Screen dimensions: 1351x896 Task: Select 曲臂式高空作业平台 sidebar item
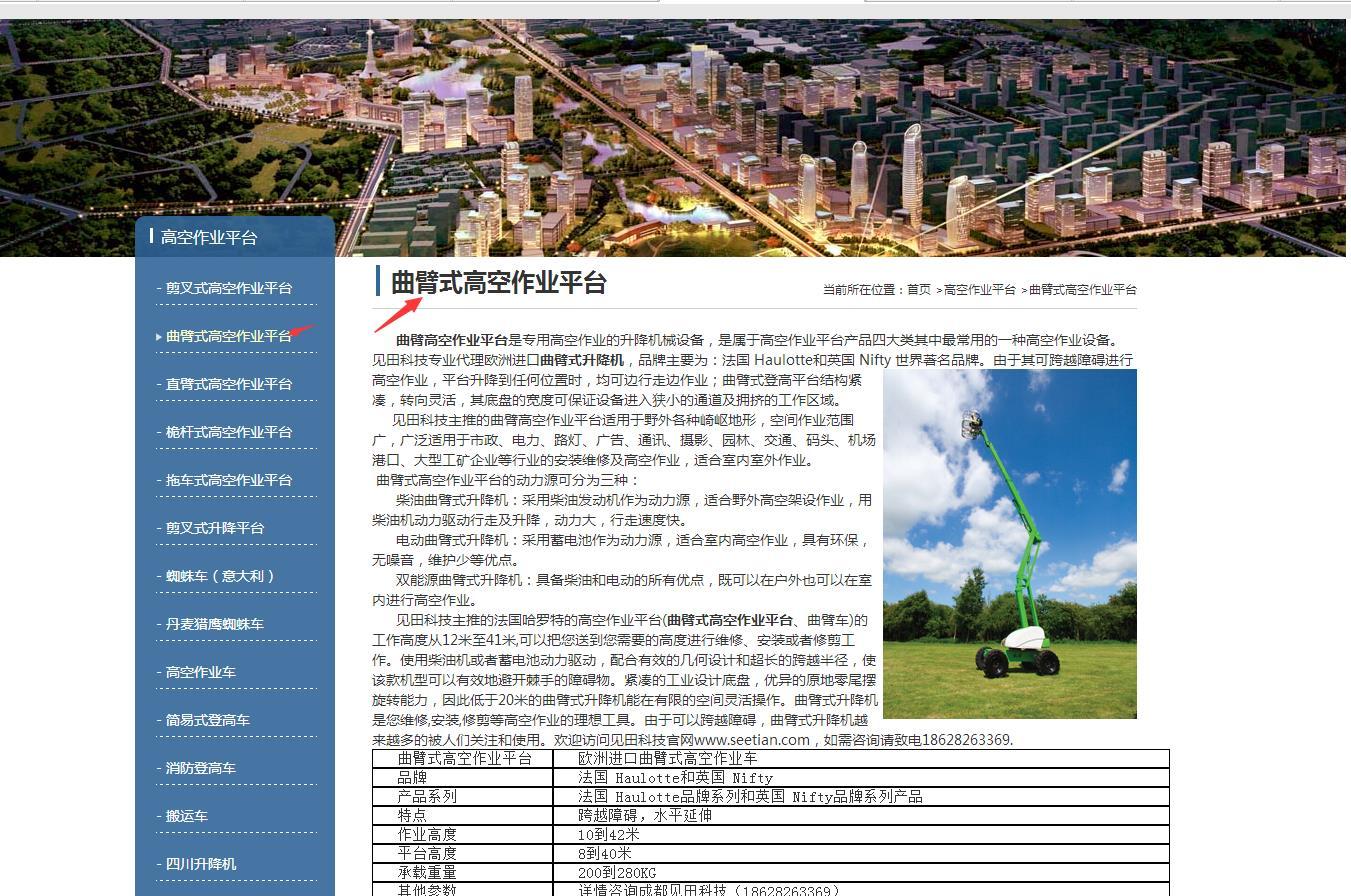pos(229,336)
